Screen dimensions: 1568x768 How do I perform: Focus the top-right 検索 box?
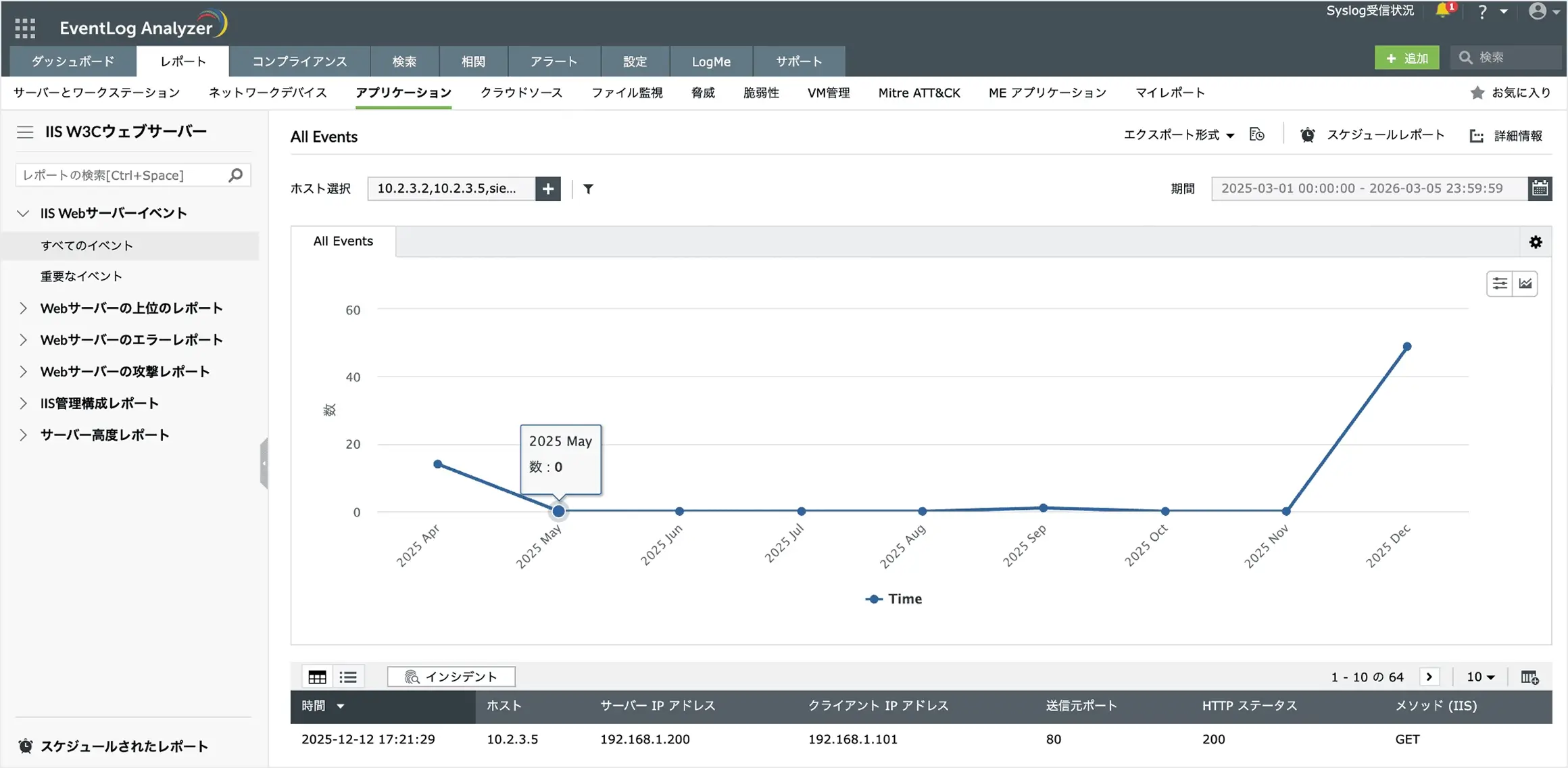(x=1507, y=58)
